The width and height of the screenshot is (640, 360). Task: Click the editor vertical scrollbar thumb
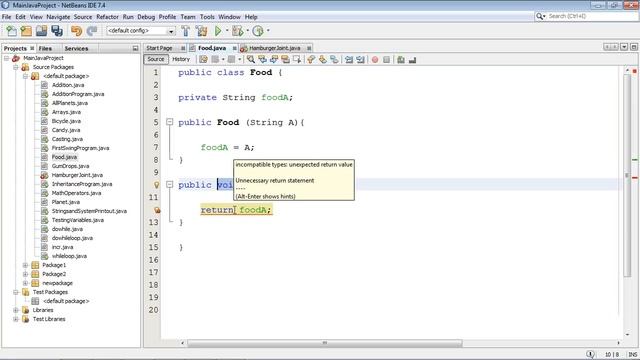627,176
